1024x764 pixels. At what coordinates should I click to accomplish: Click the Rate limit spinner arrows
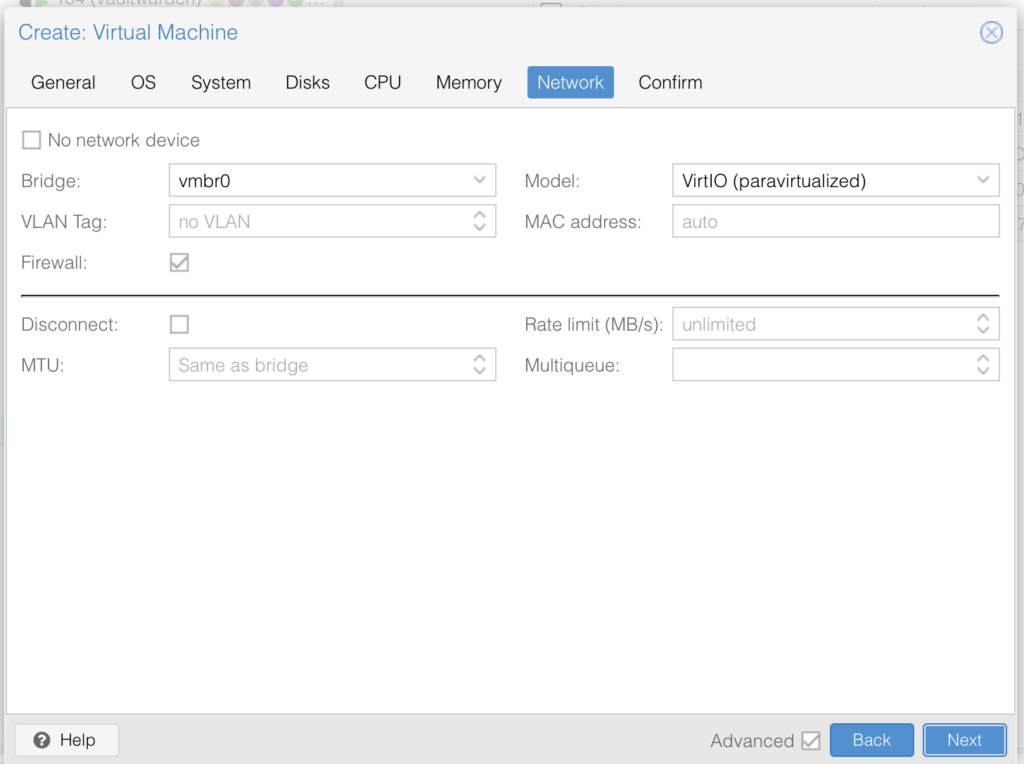pyautogui.click(x=982, y=324)
